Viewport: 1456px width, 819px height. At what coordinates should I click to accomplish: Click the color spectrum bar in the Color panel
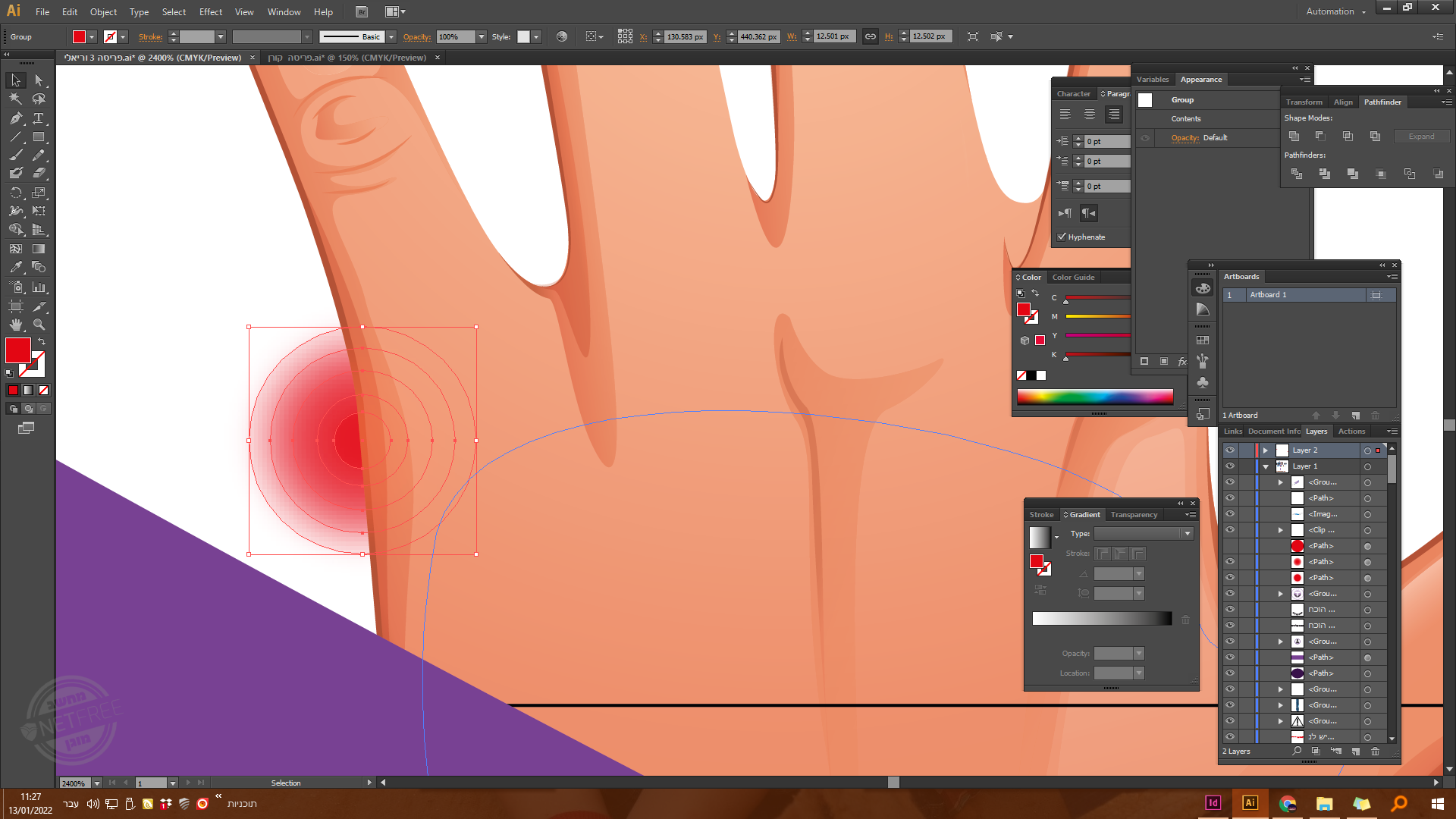click(1094, 397)
